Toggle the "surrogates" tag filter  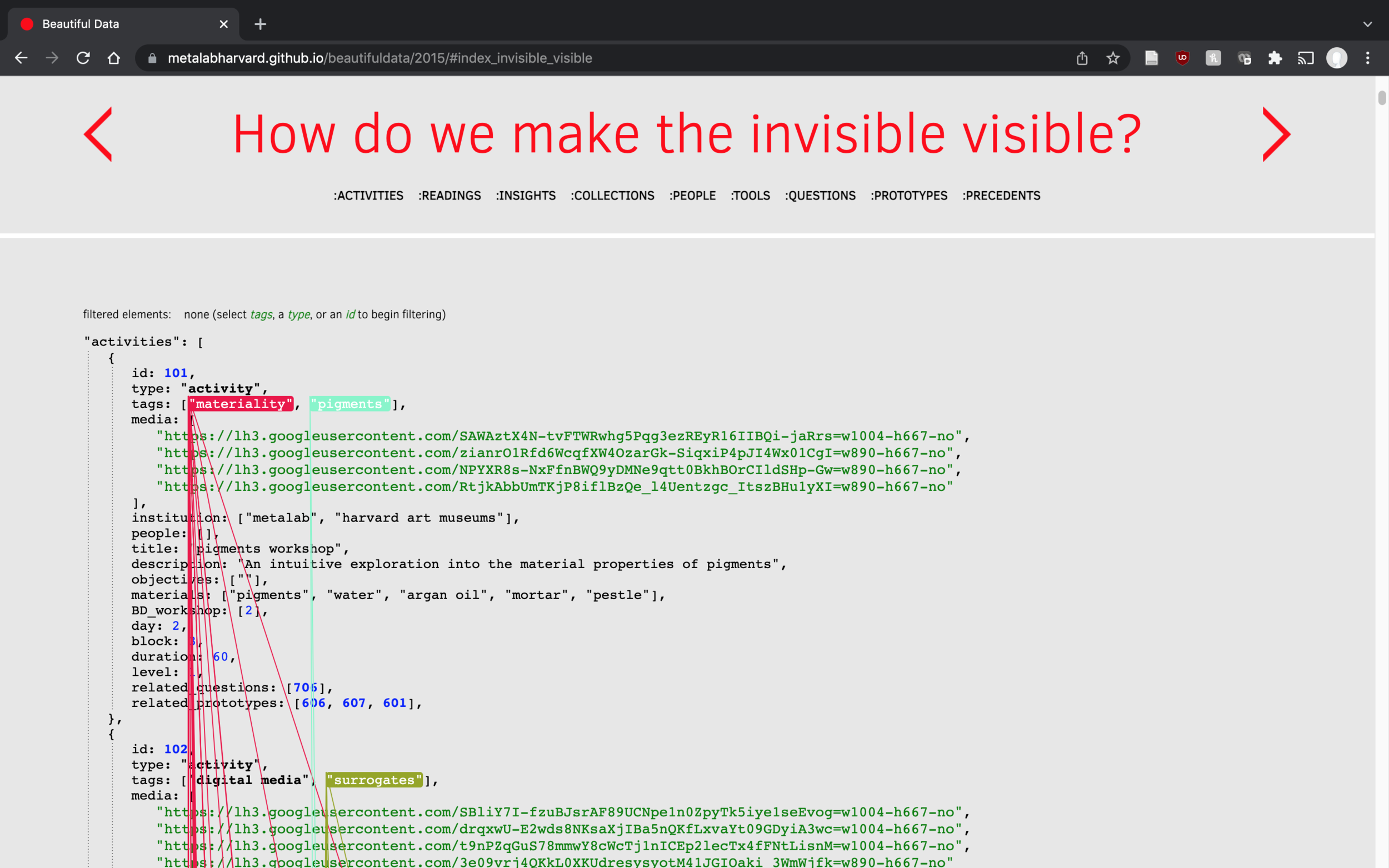point(374,780)
